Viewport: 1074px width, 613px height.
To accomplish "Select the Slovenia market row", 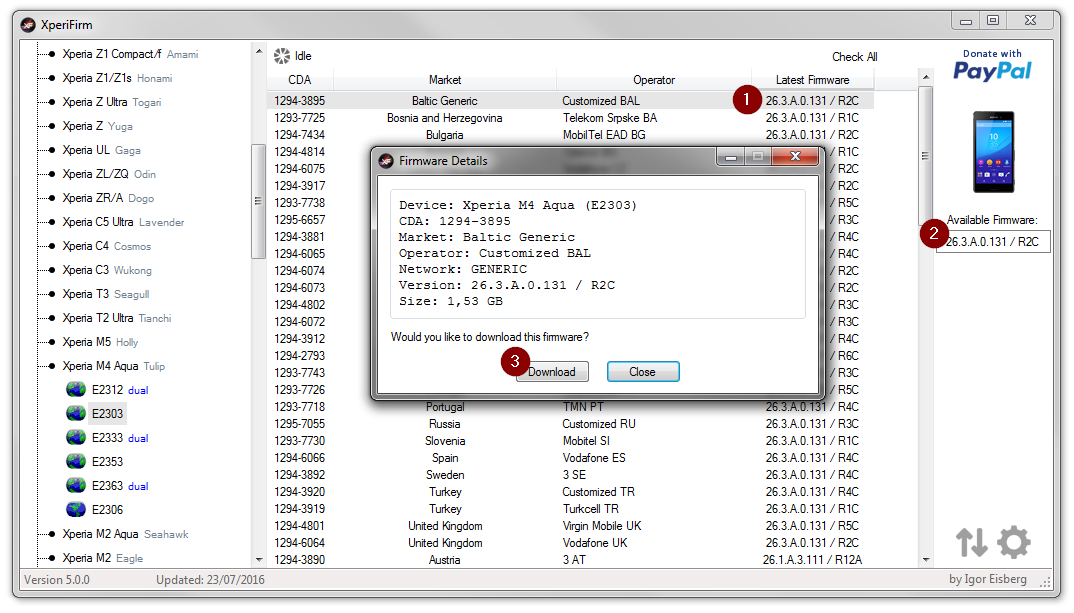I will 570,441.
